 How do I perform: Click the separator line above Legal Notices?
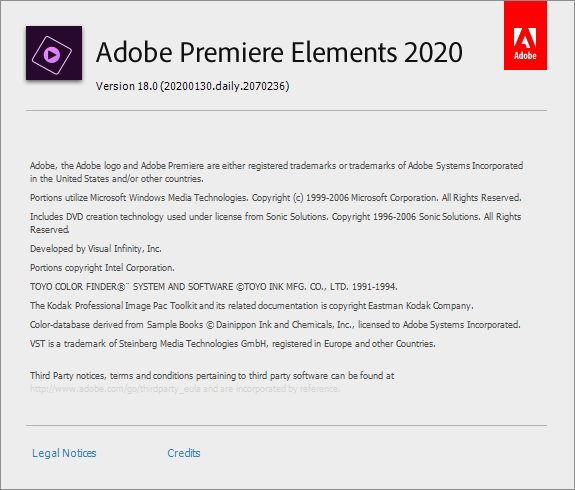point(286,425)
